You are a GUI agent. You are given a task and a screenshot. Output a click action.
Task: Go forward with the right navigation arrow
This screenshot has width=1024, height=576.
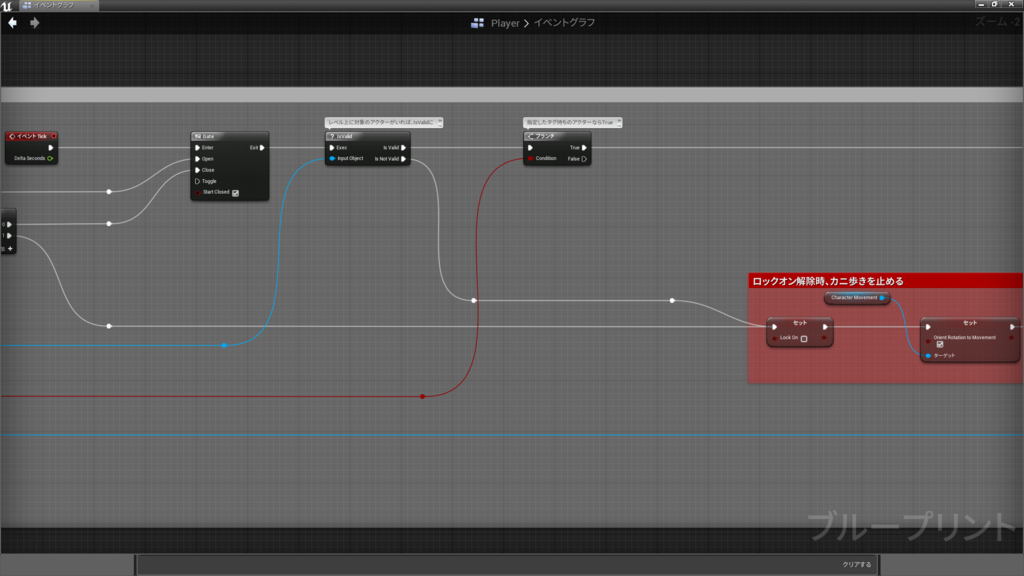[x=35, y=23]
